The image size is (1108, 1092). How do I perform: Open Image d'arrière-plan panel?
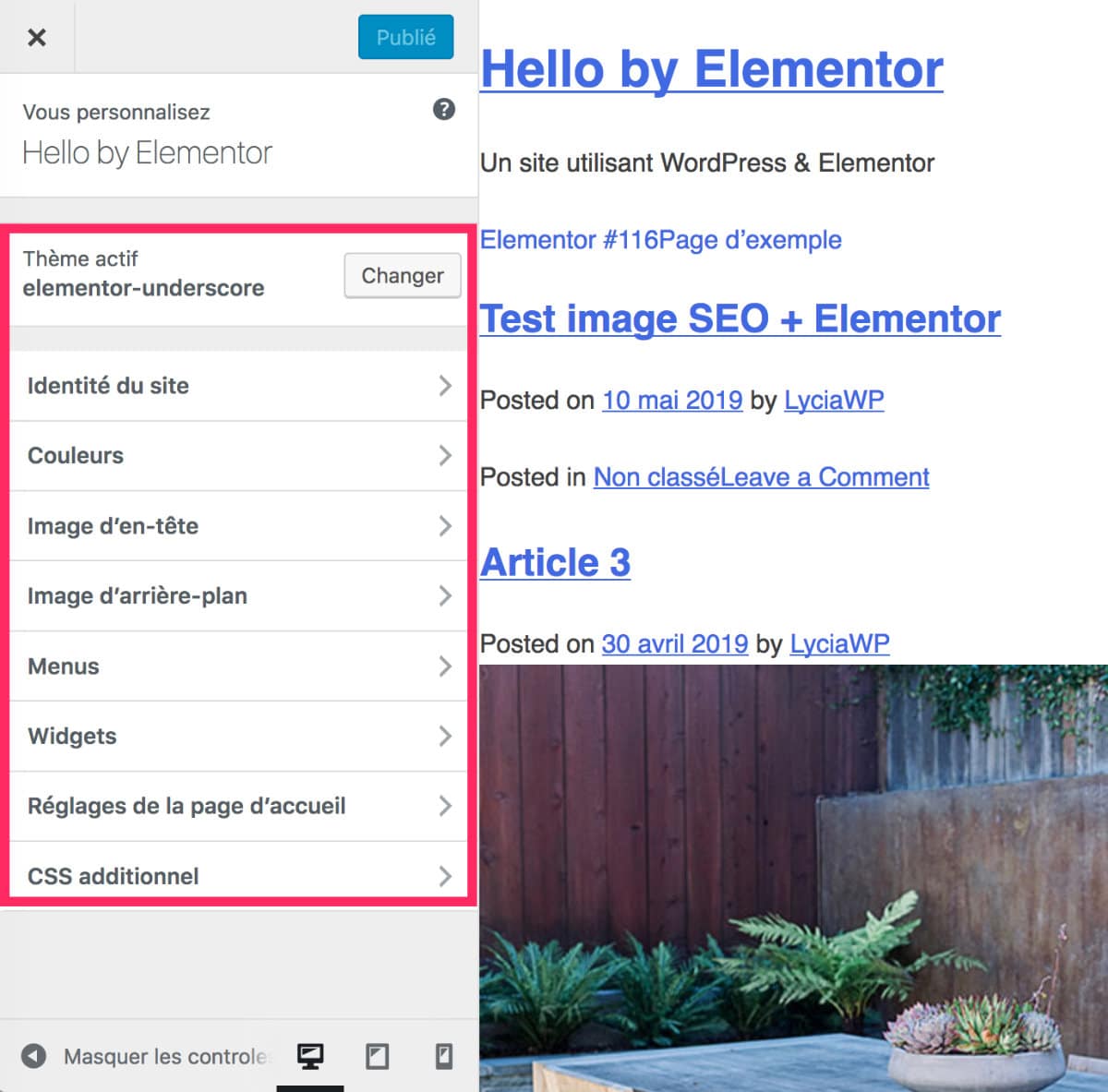(238, 596)
